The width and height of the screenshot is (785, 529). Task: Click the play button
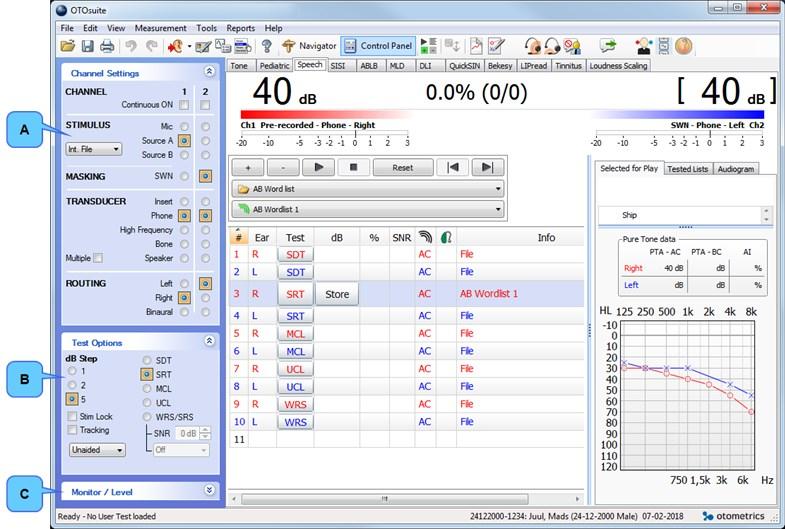[x=318, y=168]
